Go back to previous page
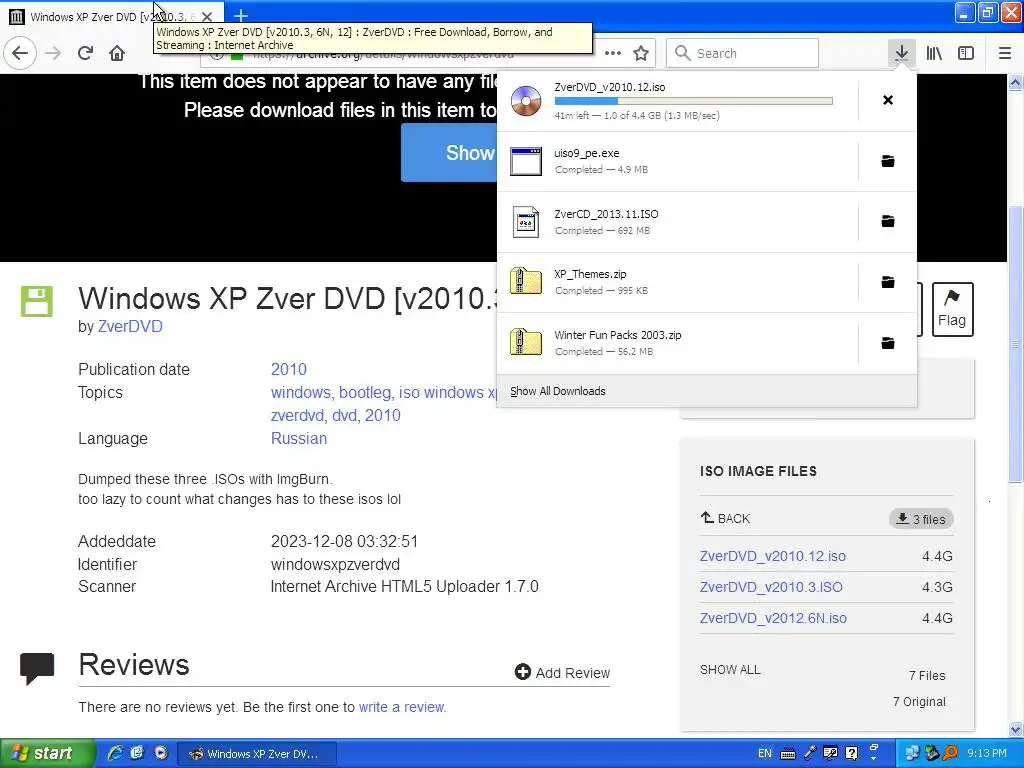The image size is (1024, 768). coord(20,53)
